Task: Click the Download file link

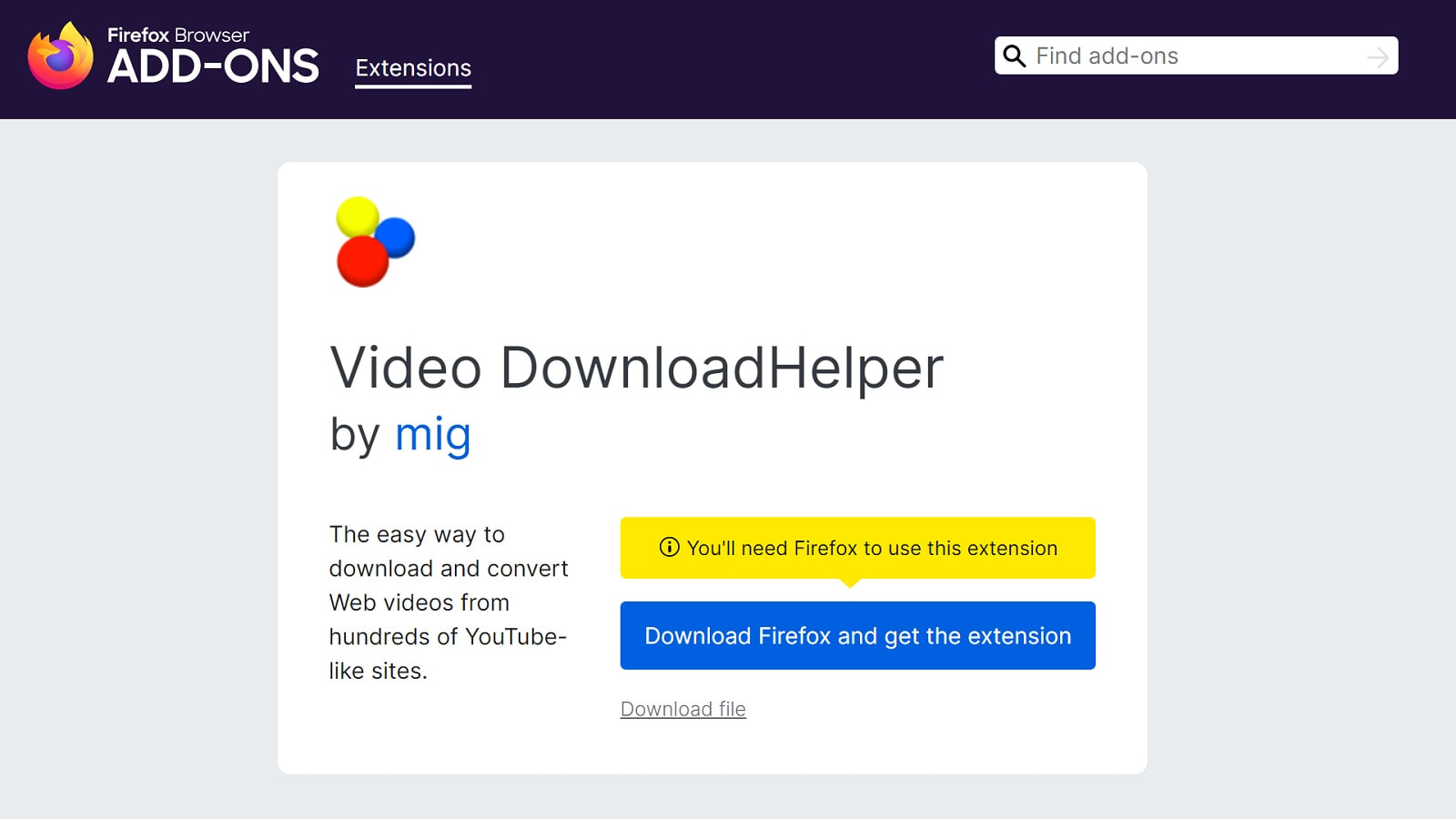Action: tap(682, 709)
